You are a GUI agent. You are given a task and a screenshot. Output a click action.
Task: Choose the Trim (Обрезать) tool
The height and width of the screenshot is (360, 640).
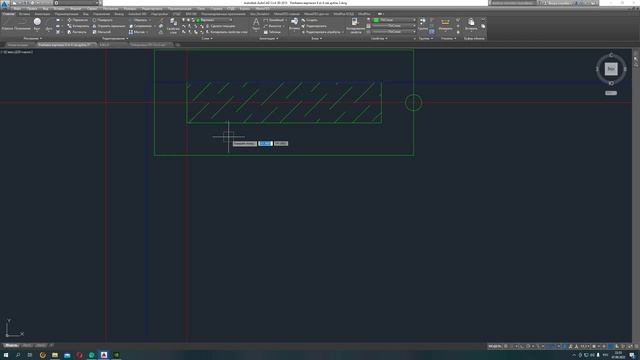pos(138,20)
